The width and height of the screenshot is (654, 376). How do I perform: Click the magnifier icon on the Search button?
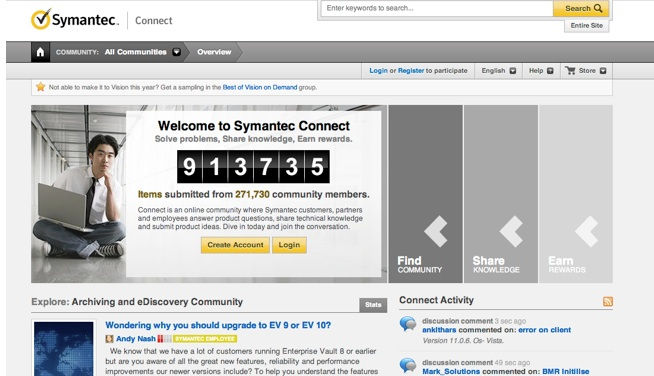(x=598, y=8)
